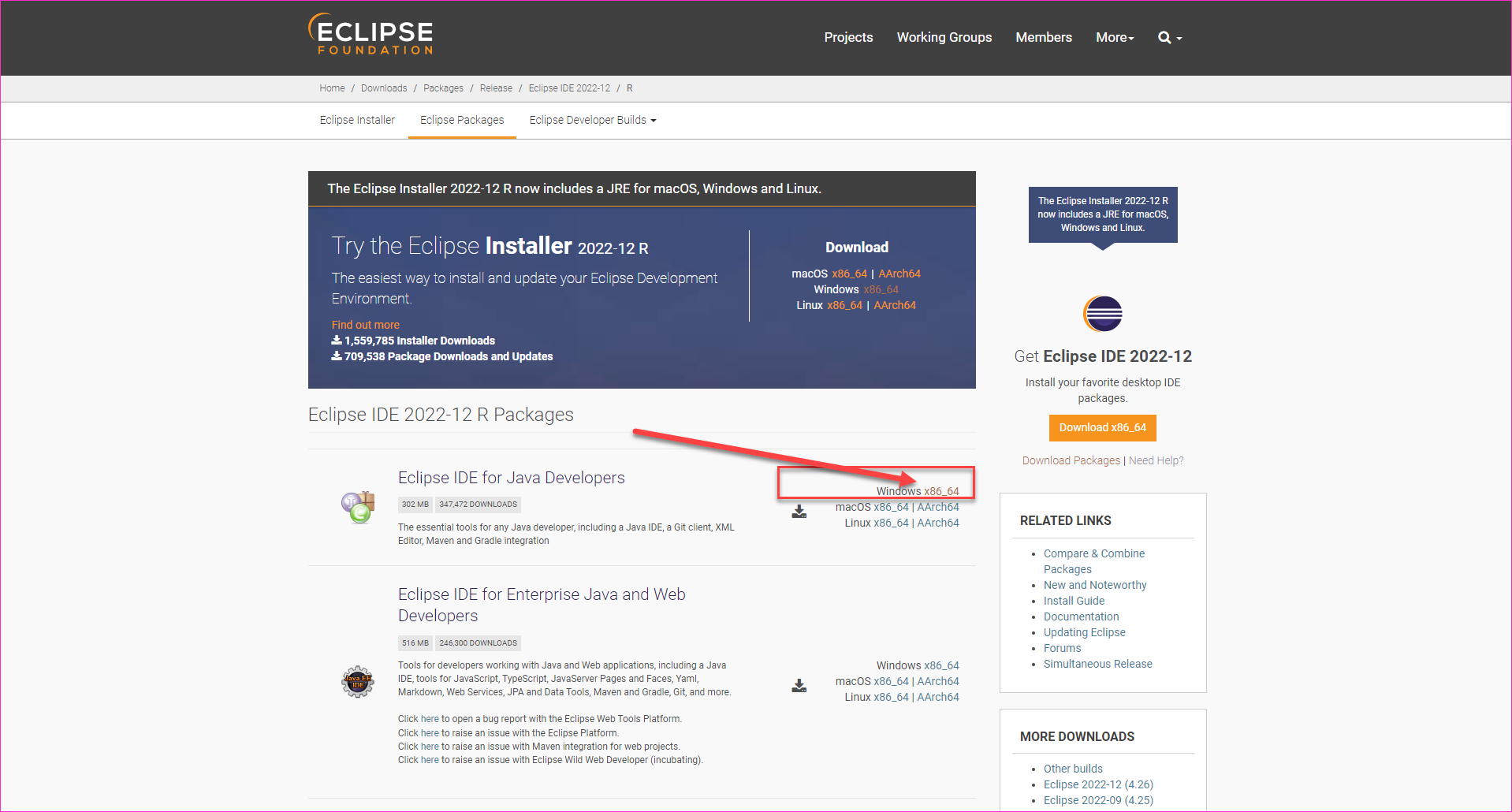Click the Java Developers package icon
The image size is (1512, 812).
[x=358, y=507]
